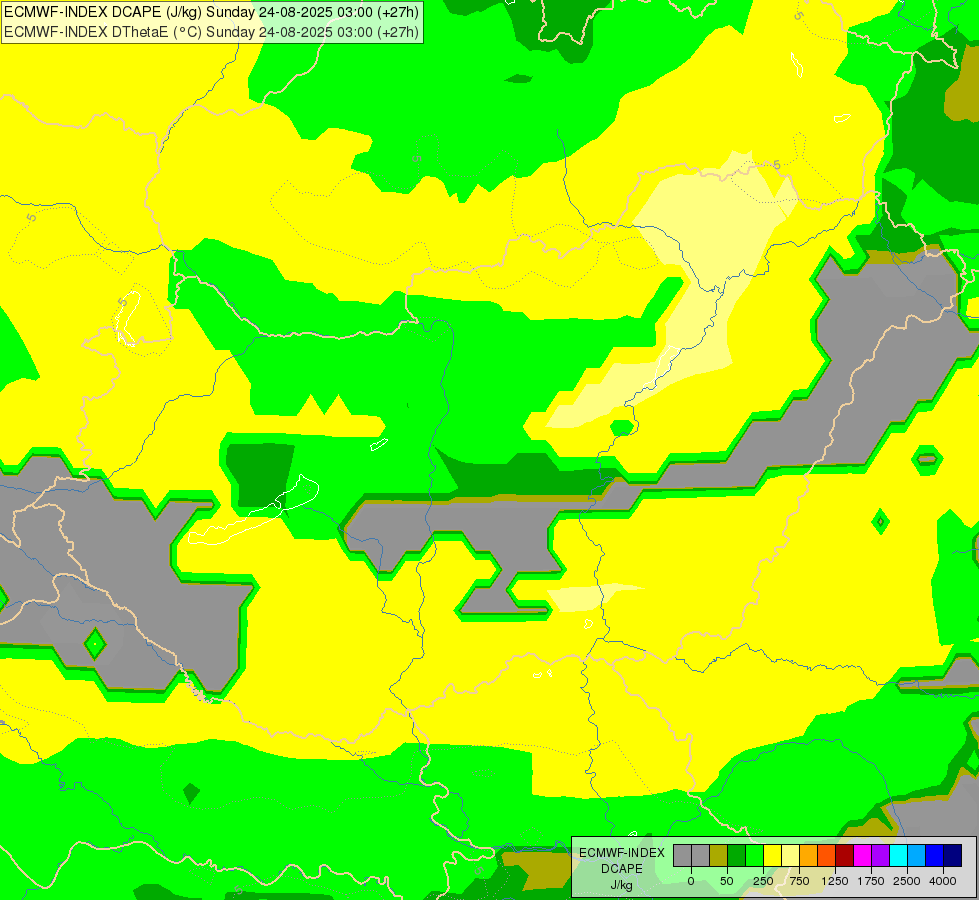Click the orange legend swatch
This screenshot has width=979, height=900.
[x=809, y=856]
